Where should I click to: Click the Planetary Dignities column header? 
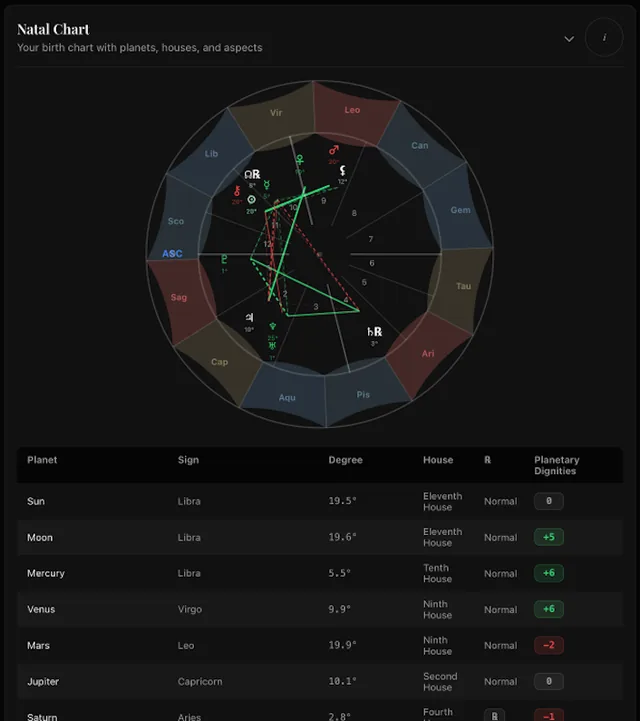[x=556, y=465]
